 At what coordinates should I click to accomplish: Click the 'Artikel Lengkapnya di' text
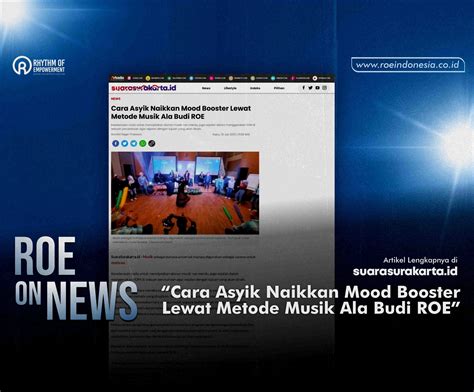(420, 260)
